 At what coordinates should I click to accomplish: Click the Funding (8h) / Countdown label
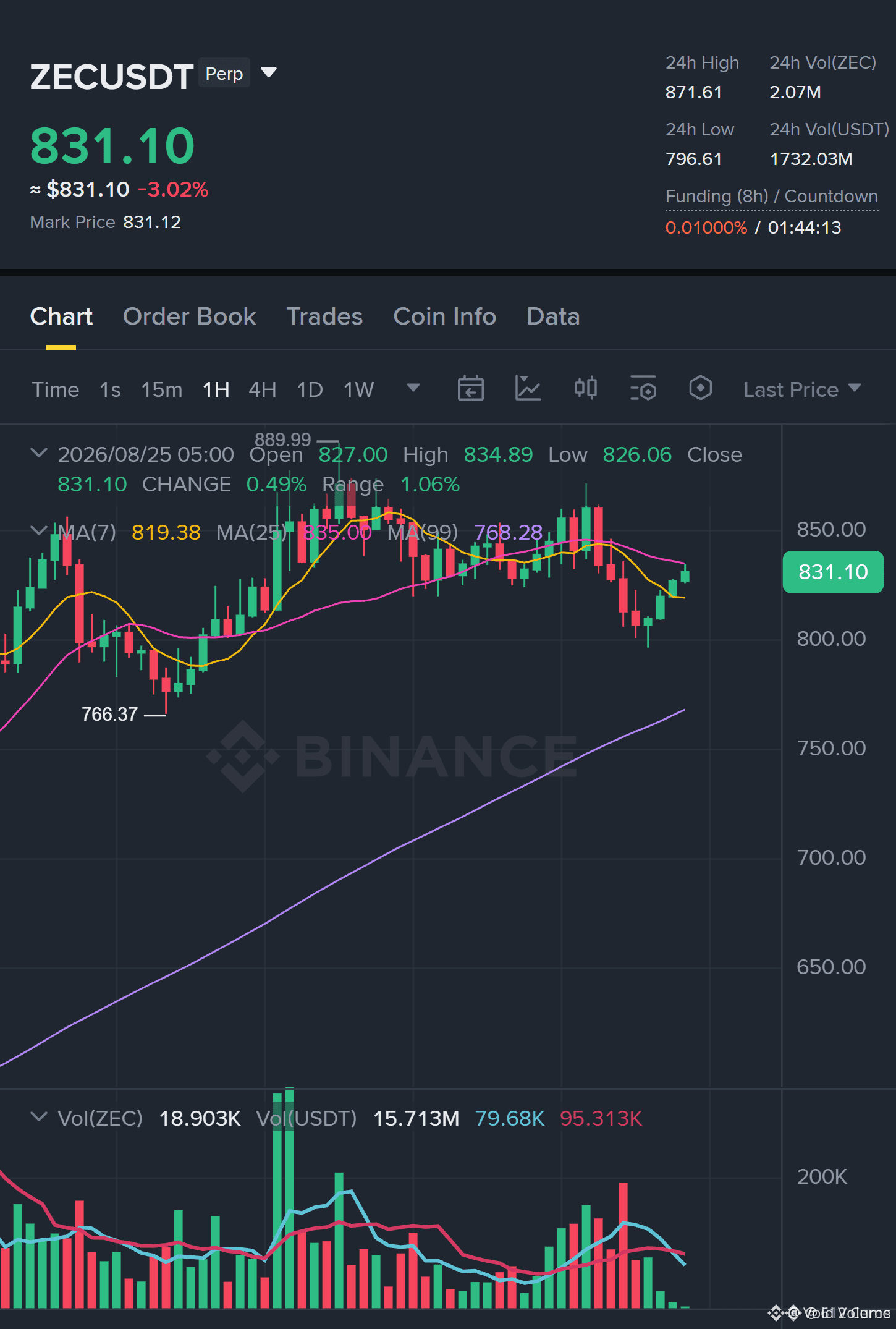[x=771, y=196]
